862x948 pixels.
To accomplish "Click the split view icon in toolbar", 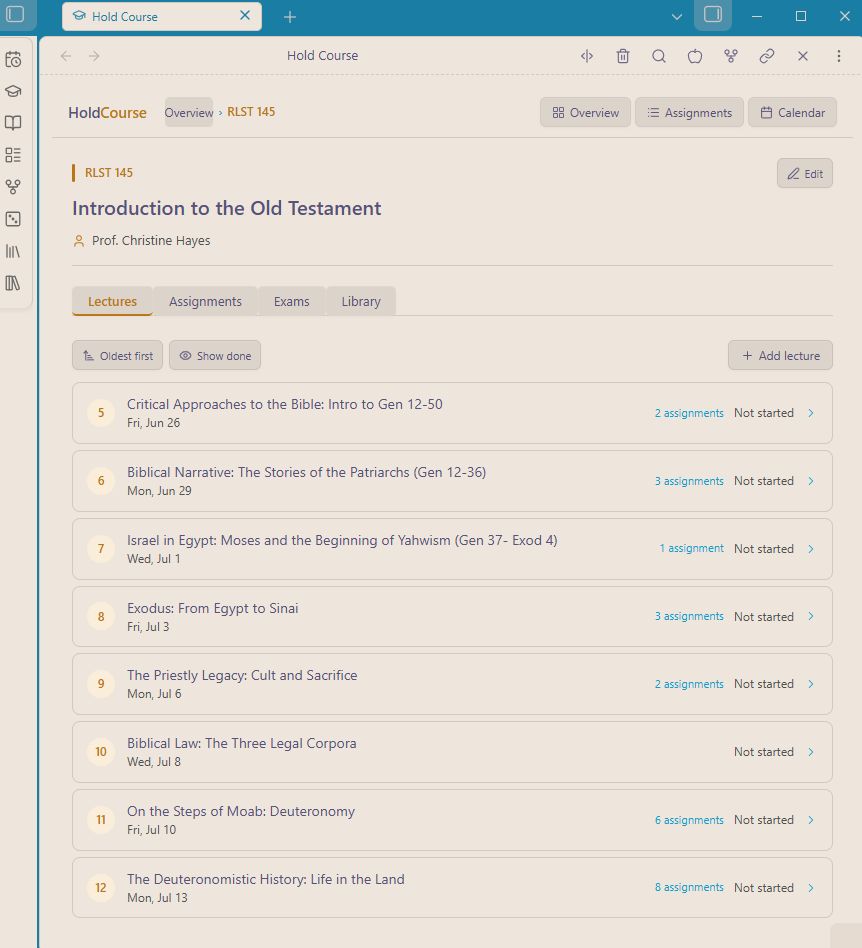I will pos(587,56).
